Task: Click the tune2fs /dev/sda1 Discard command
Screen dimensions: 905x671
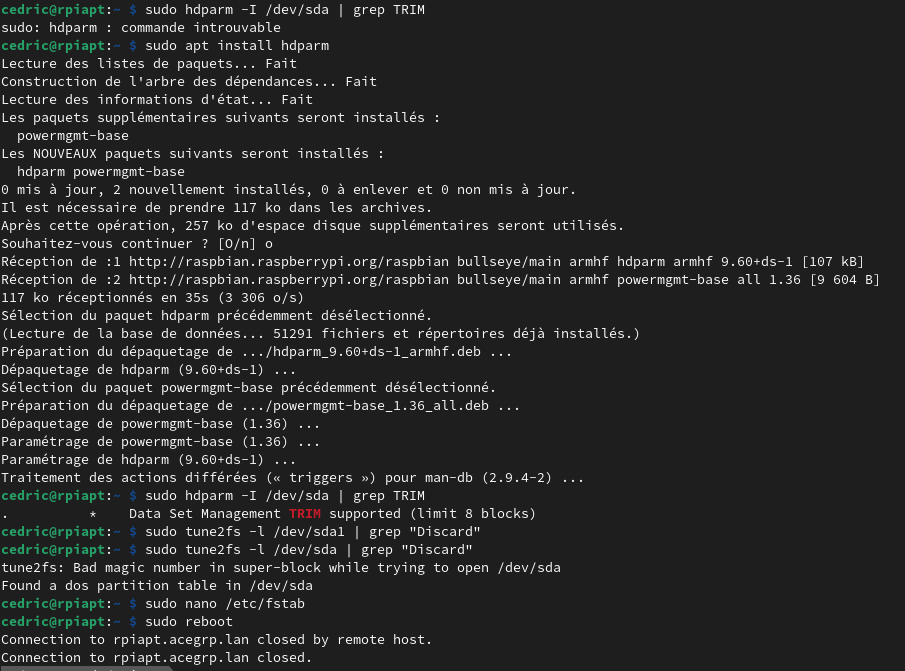Action: [x=313, y=531]
